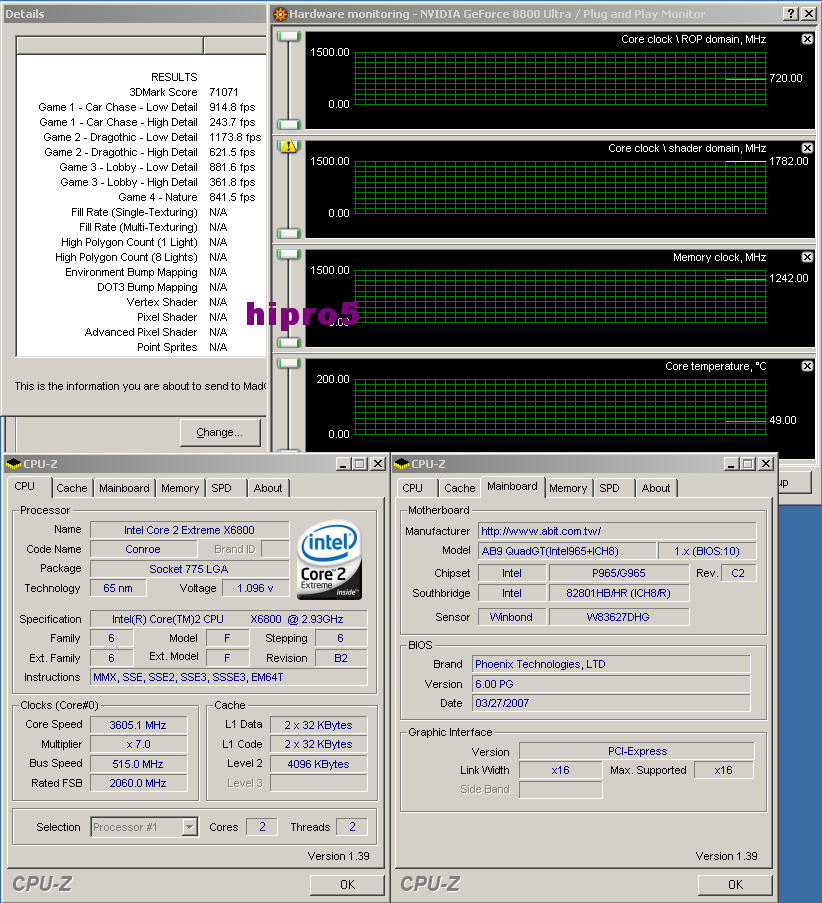The image size is (822, 903).
Task: Click the slider handle beside the Memory clock graph
Action: tap(288, 254)
